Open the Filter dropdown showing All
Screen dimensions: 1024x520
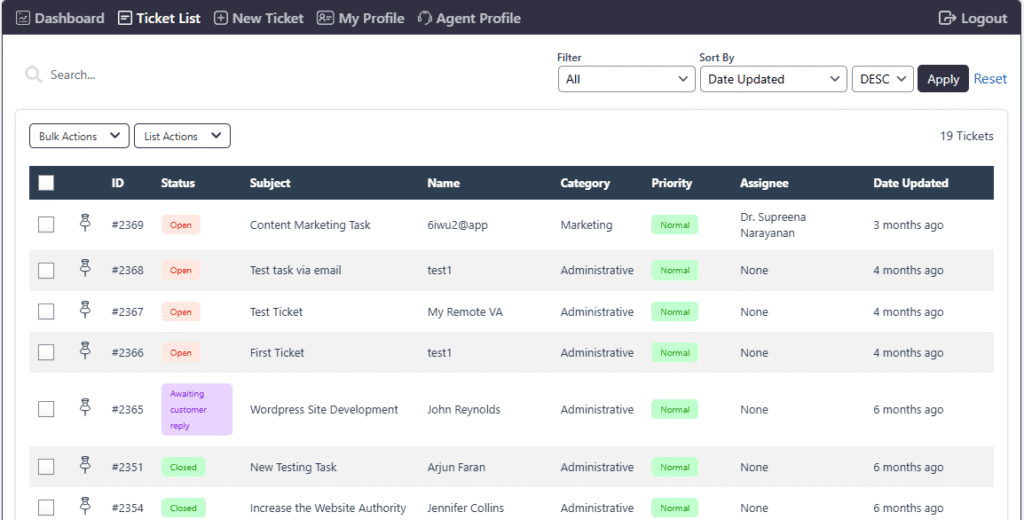[x=626, y=79]
